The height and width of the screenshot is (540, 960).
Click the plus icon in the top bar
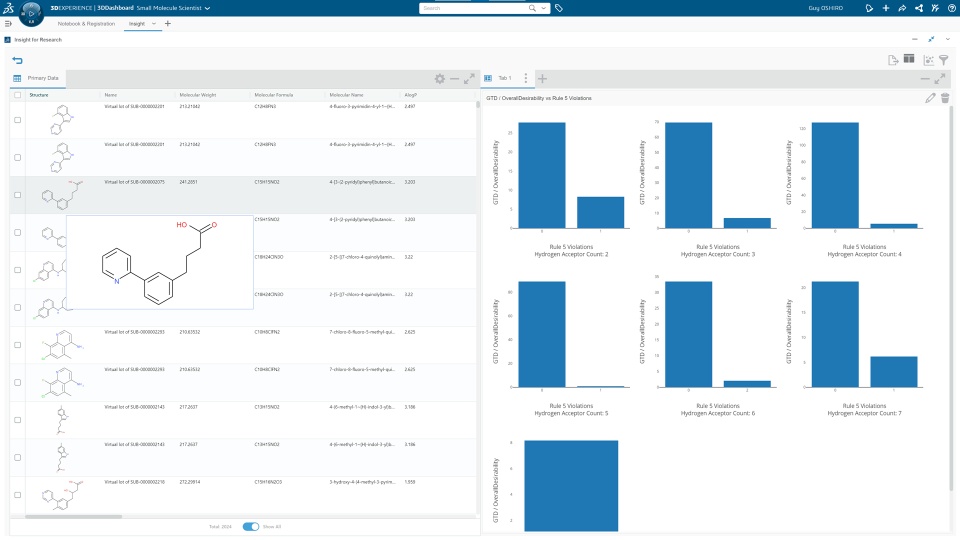[x=885, y=8]
